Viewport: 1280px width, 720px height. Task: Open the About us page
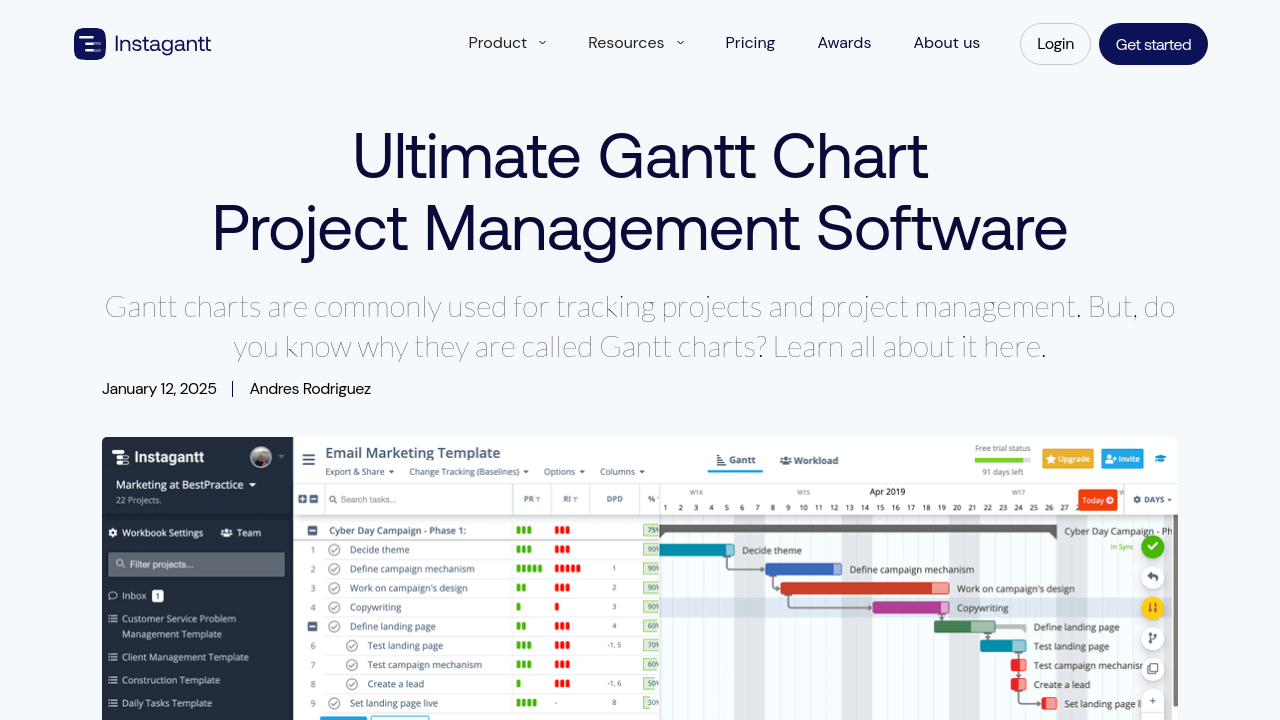[x=947, y=43]
